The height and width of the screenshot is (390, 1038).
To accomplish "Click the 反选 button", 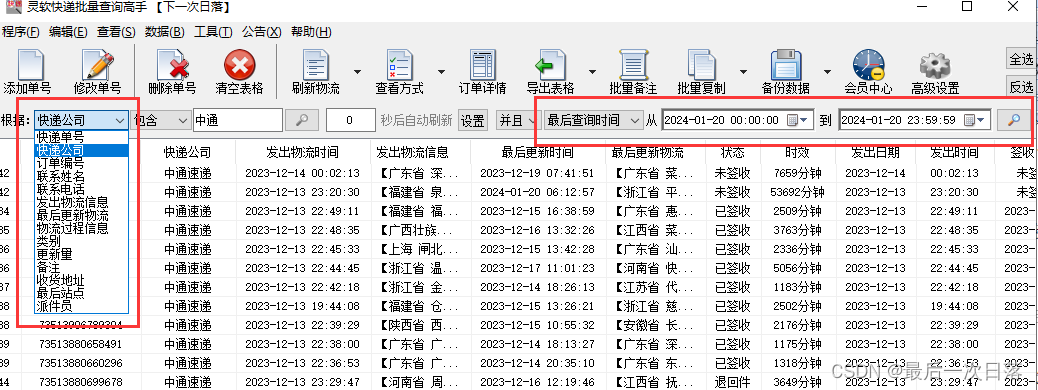I will 1021,86.
